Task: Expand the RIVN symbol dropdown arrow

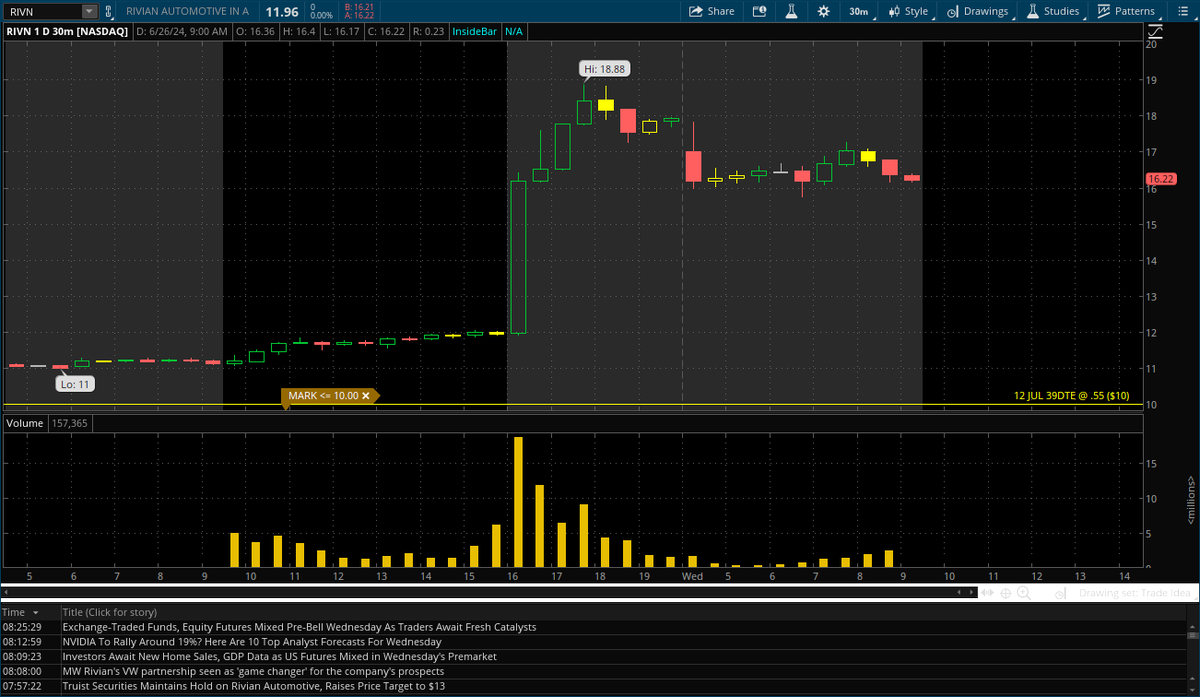Action: pos(89,11)
